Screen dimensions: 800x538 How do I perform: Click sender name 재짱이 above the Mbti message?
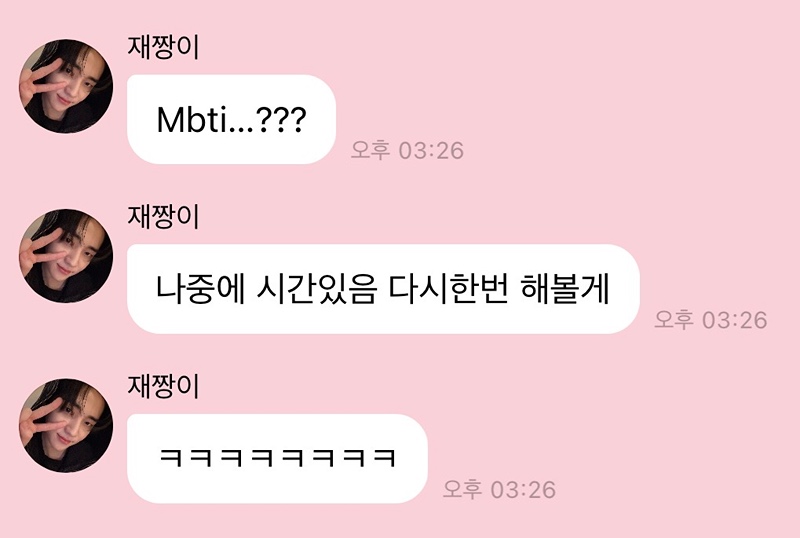tap(163, 47)
